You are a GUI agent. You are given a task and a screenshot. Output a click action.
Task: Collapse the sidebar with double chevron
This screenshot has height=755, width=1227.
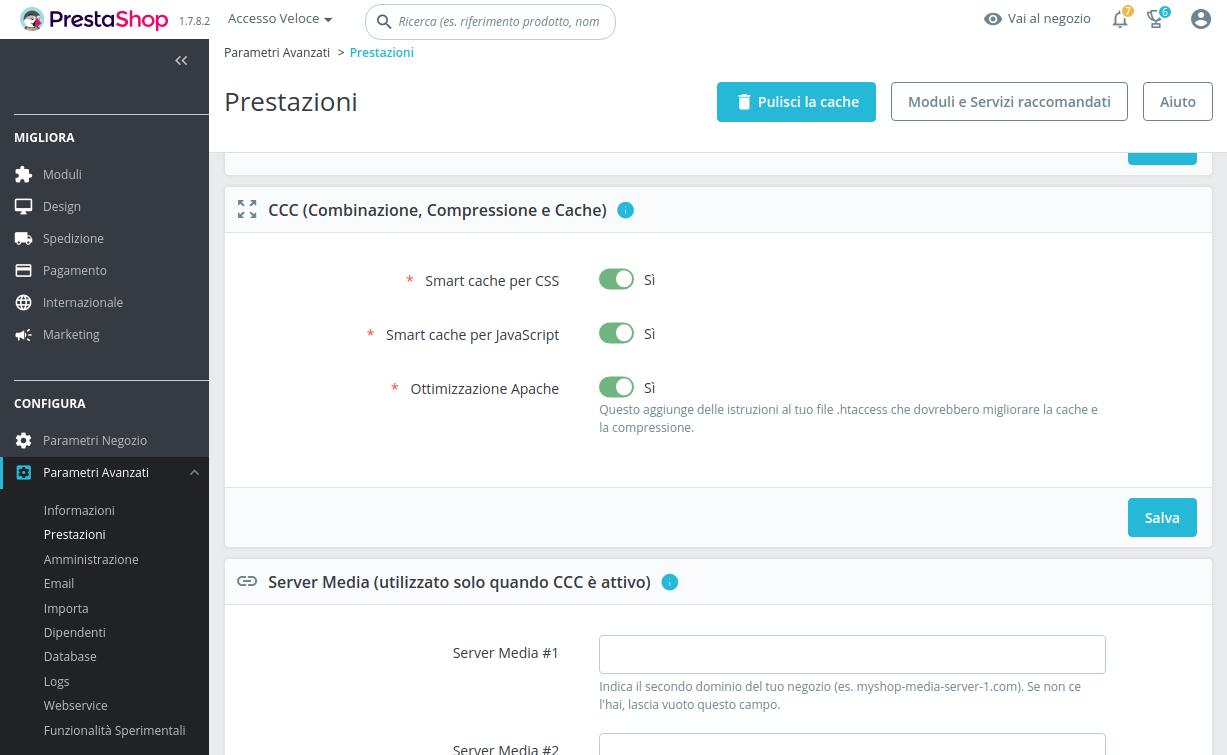tap(181, 61)
